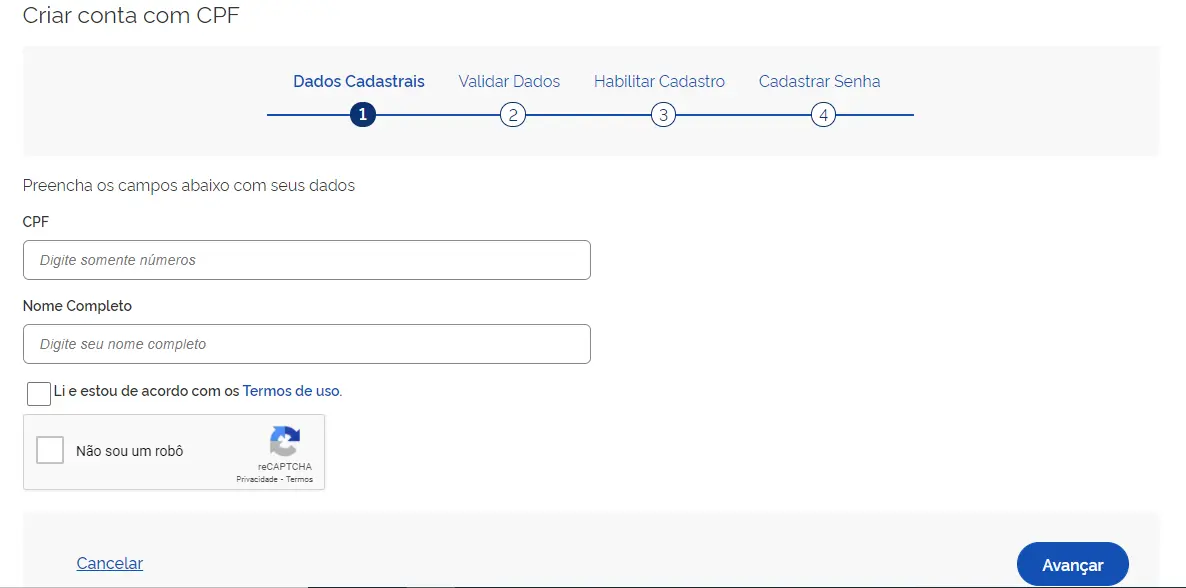Focus the CPF input field
The width and height of the screenshot is (1186, 588).
pyautogui.click(x=306, y=260)
